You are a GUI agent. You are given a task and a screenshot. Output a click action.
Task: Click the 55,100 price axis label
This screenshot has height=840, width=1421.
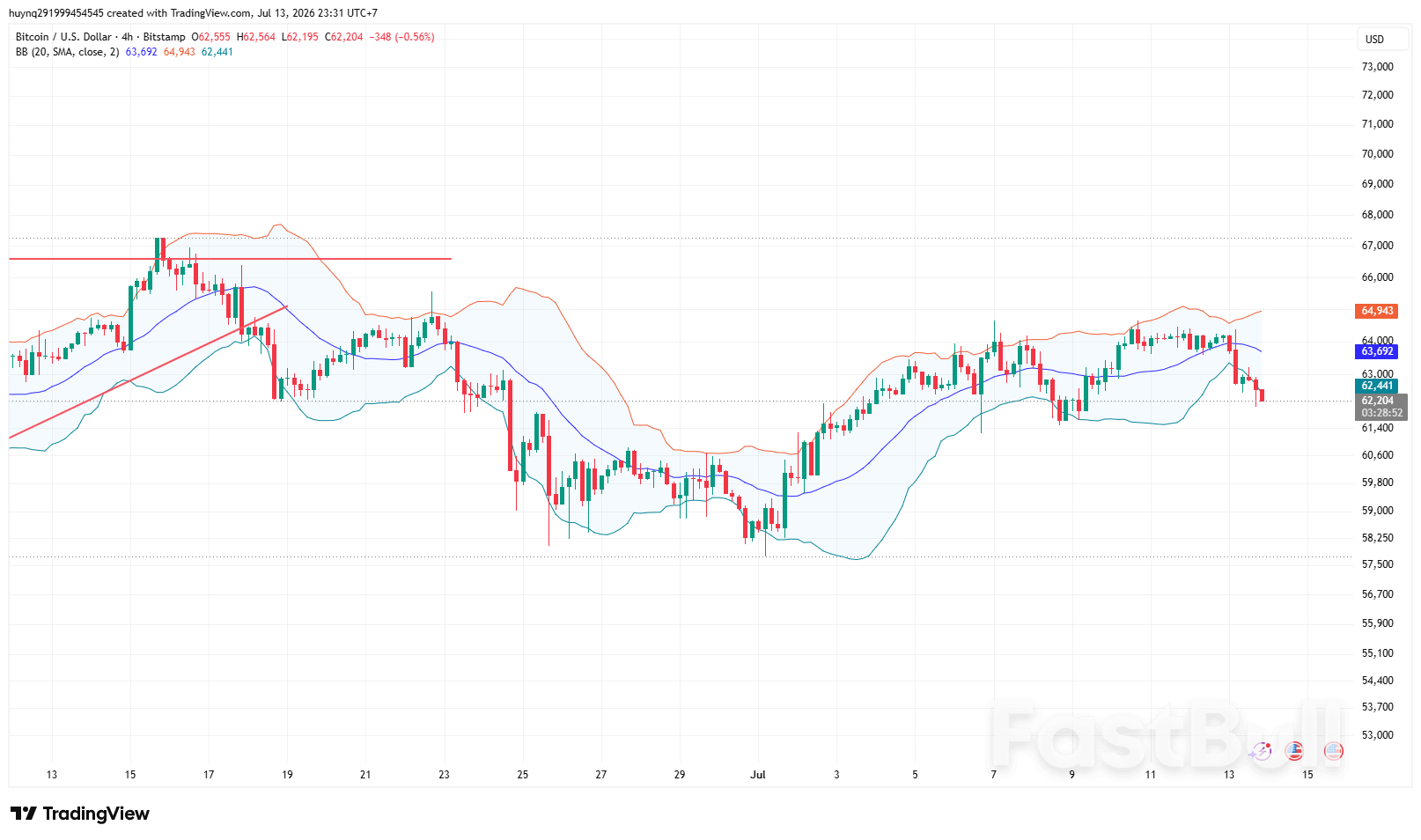[1377, 653]
